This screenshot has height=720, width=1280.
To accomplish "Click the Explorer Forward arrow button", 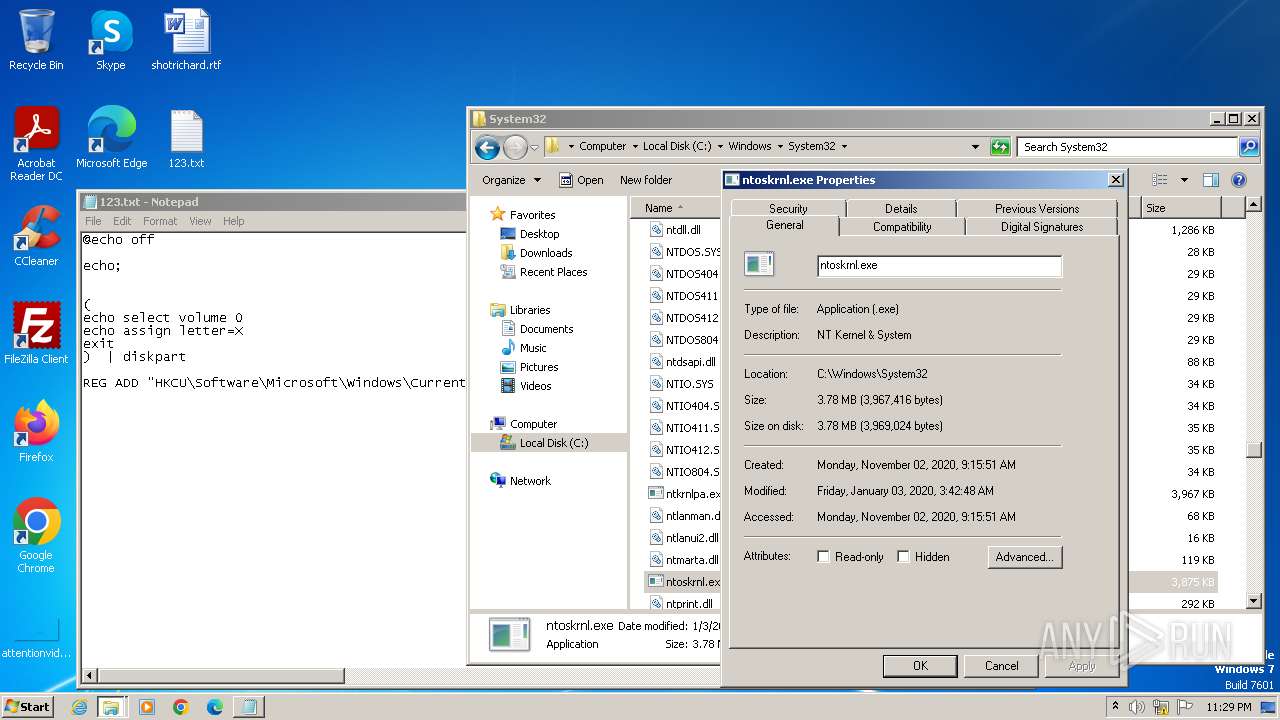I will (515, 148).
